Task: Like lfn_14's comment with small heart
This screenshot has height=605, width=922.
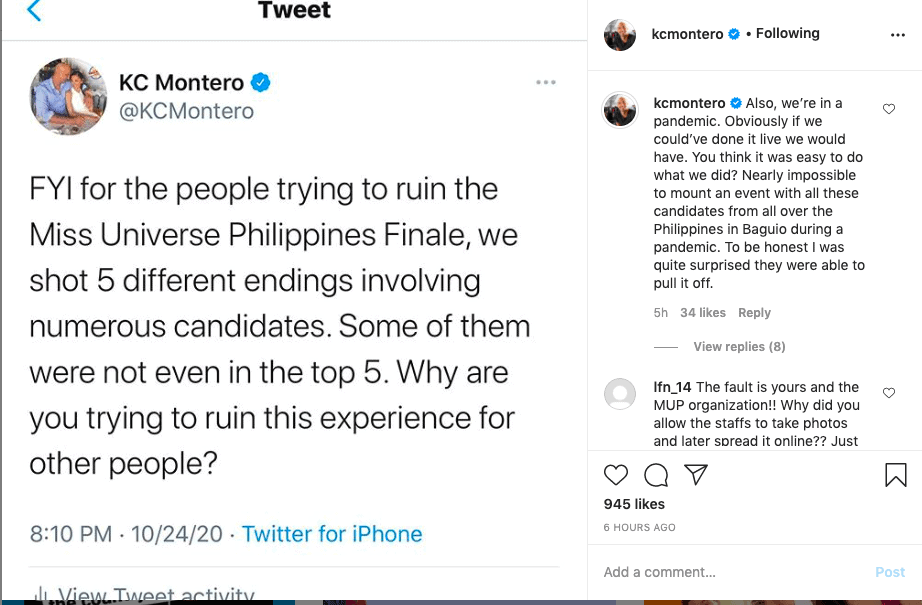Action: point(888,393)
